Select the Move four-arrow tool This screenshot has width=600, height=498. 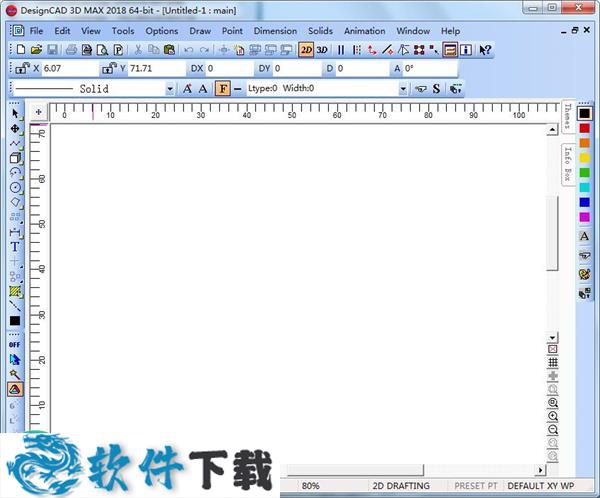15,129
